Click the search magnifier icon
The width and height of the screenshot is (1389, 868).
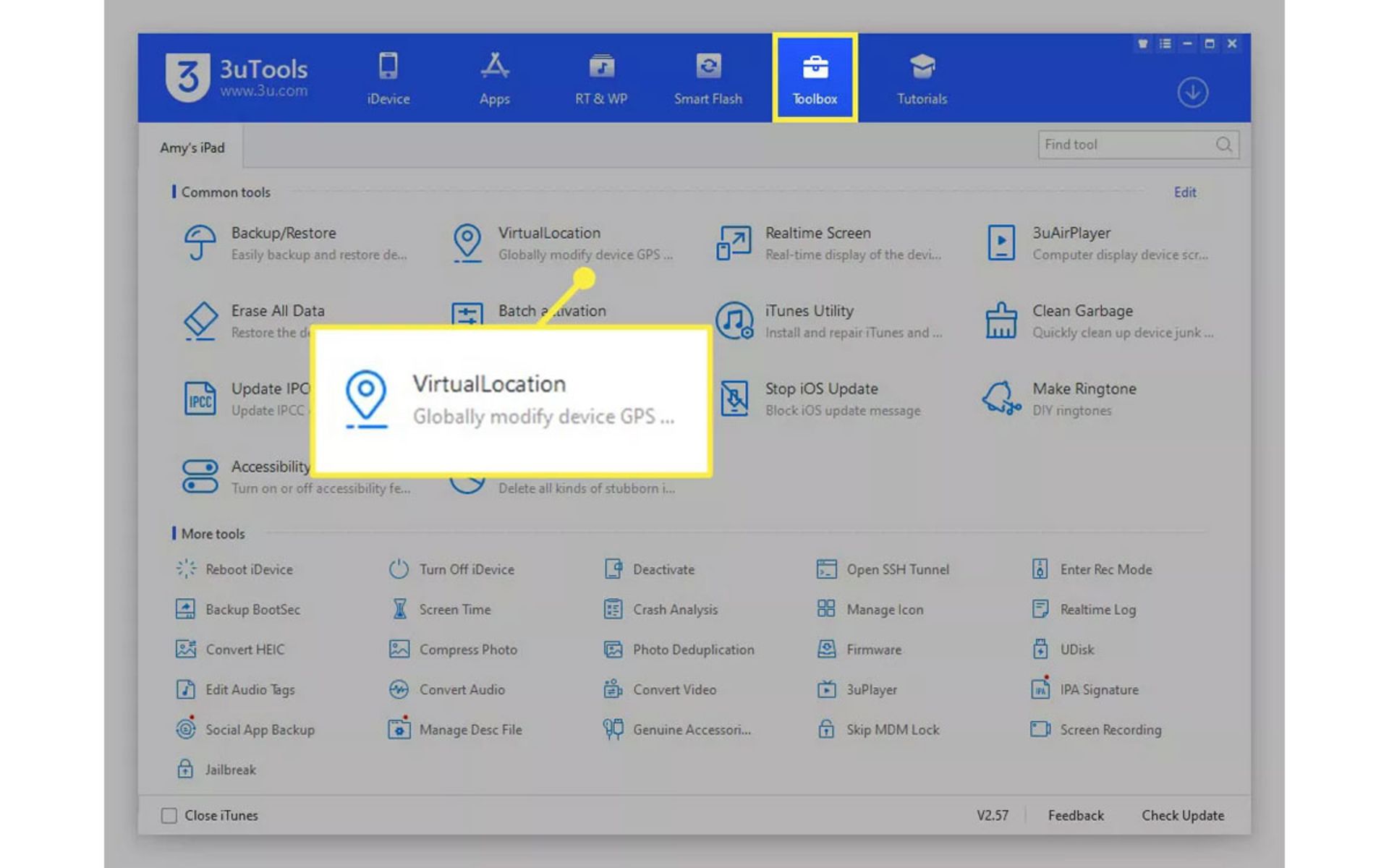coord(1224,145)
